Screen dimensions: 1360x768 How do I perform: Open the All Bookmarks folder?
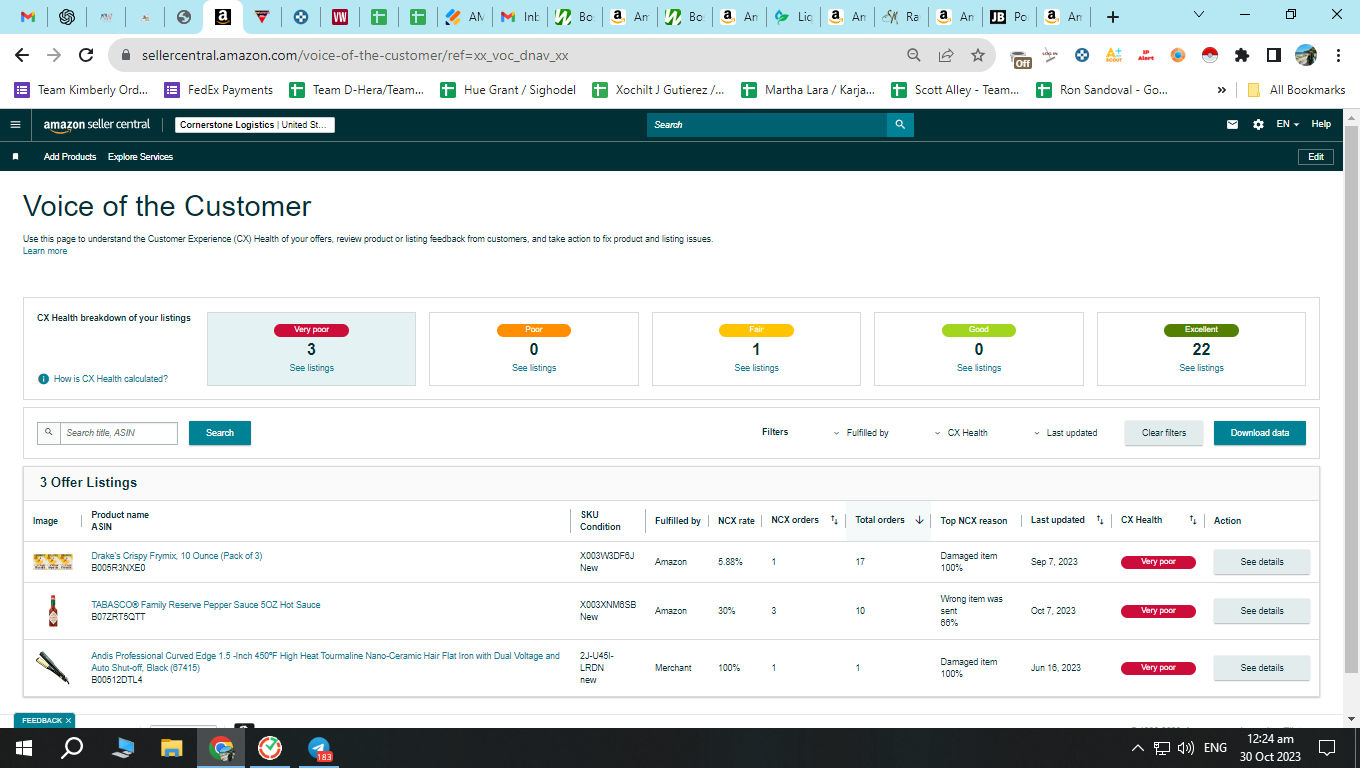click(x=1297, y=90)
